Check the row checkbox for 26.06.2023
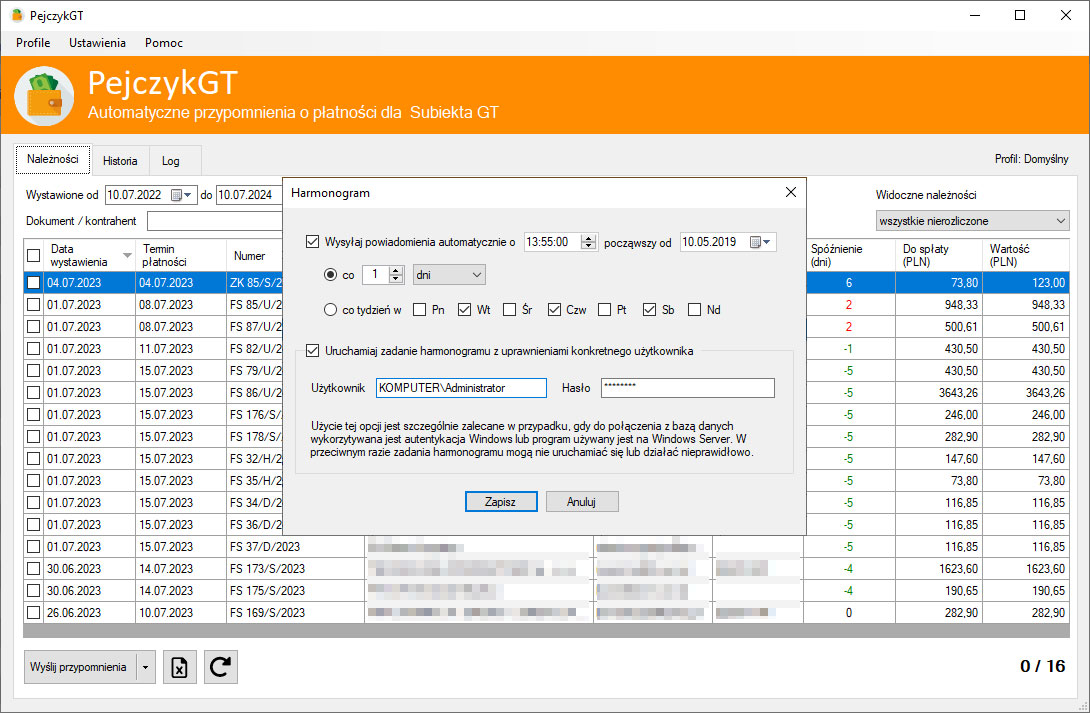This screenshot has height=713, width=1090. pos(33,613)
